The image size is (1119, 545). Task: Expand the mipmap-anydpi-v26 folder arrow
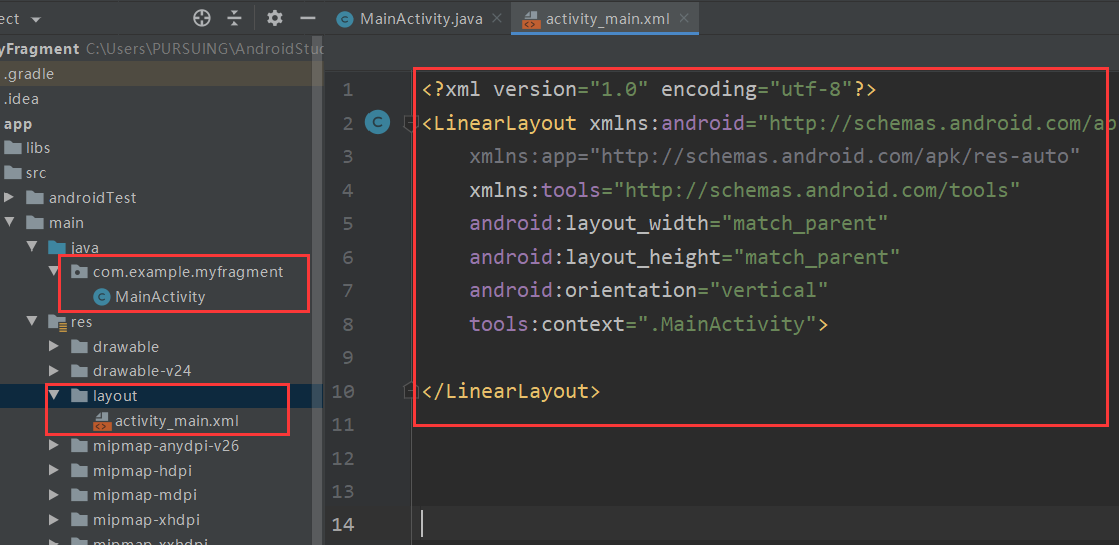point(54,446)
